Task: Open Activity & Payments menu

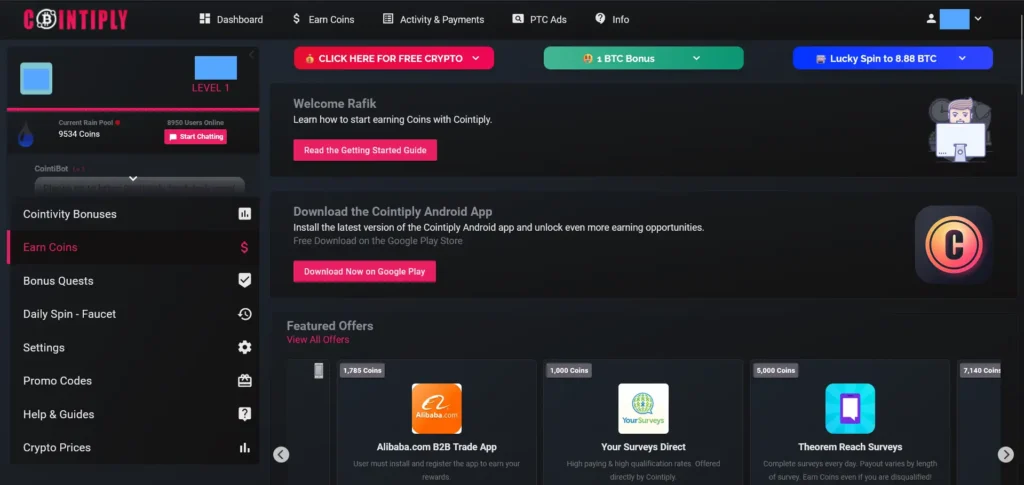Action: click(434, 19)
